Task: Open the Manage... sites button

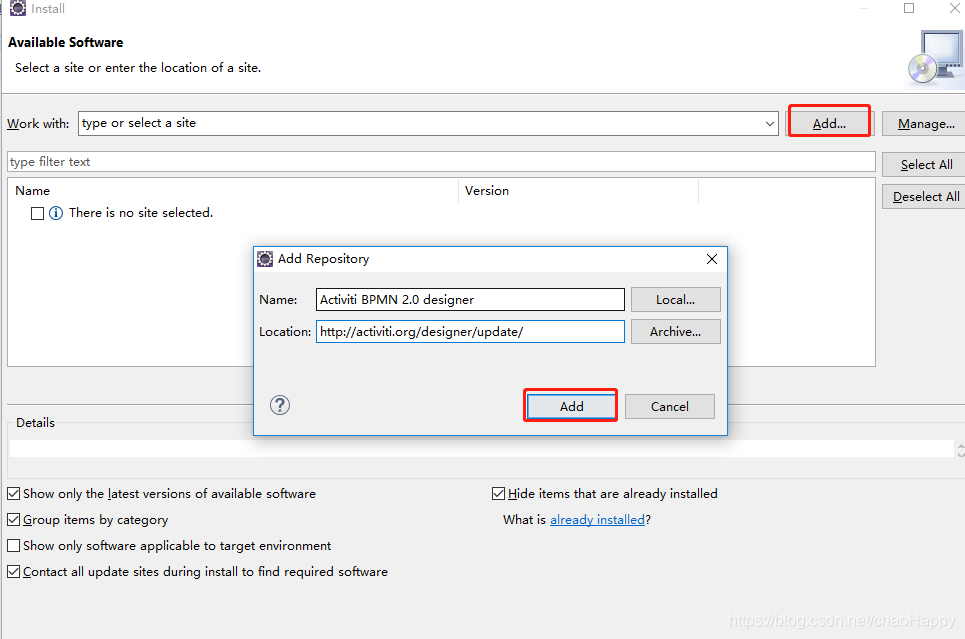Action: (x=926, y=124)
